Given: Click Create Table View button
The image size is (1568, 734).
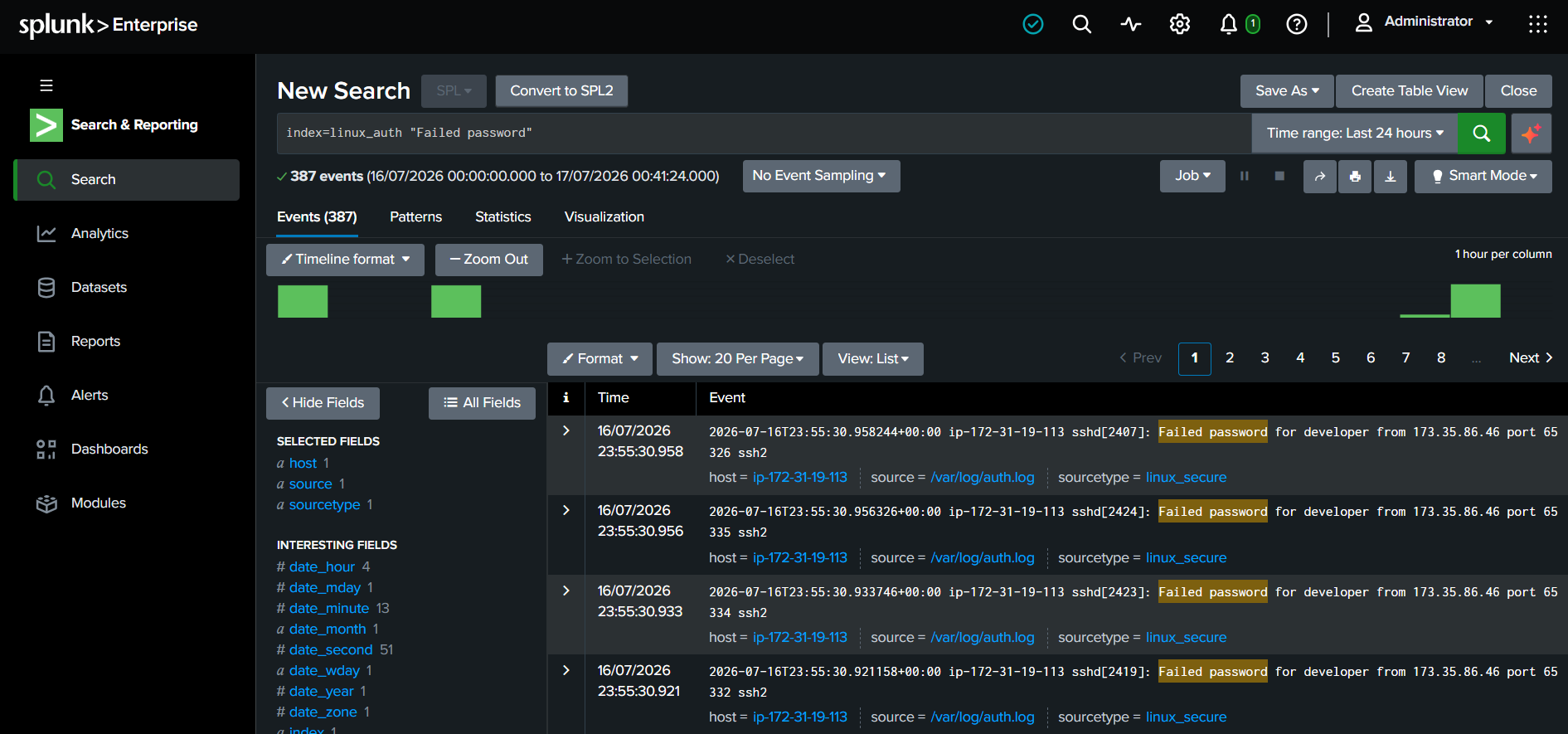Looking at the screenshot, I should (x=1410, y=91).
